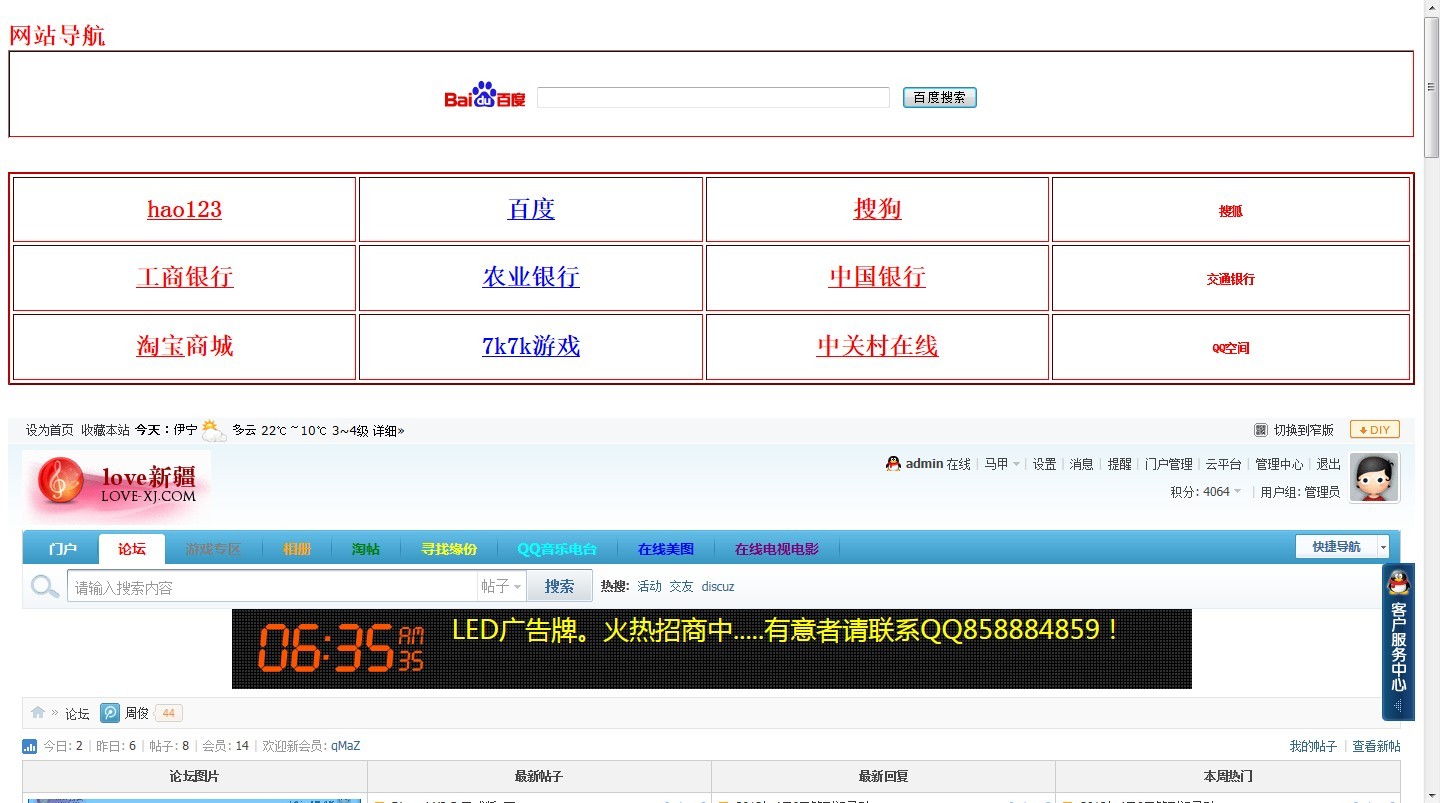This screenshot has height=803, width=1440.
Task: Switch to narrow version via 切换到窄版
Action: pos(1302,429)
